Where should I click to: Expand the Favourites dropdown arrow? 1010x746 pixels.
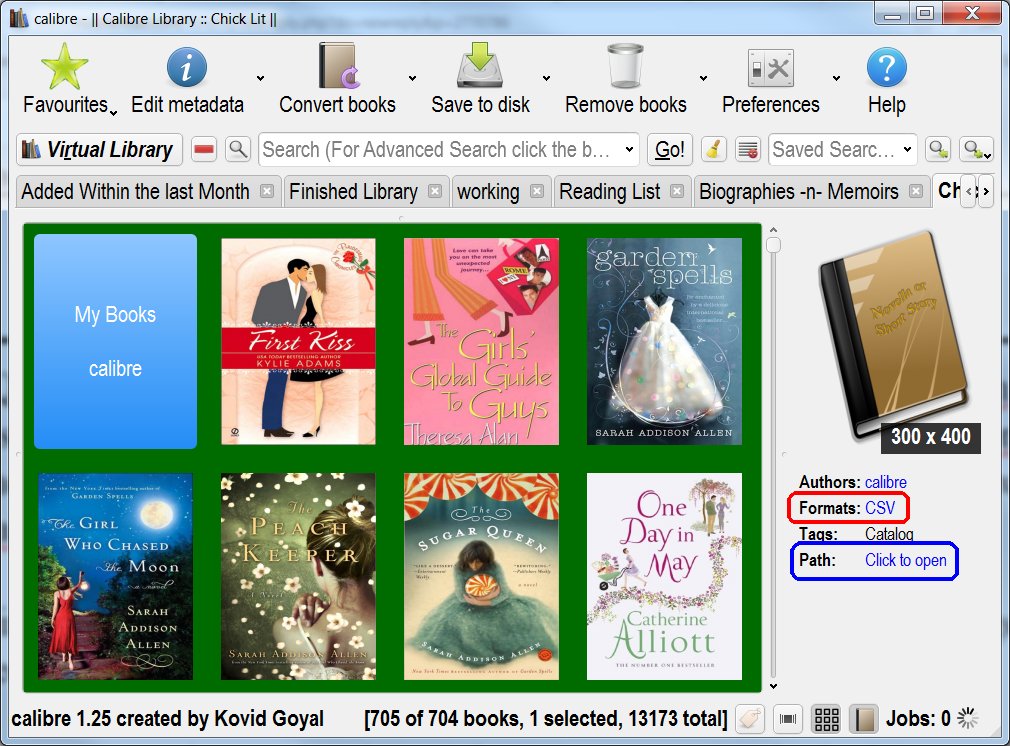(113, 113)
